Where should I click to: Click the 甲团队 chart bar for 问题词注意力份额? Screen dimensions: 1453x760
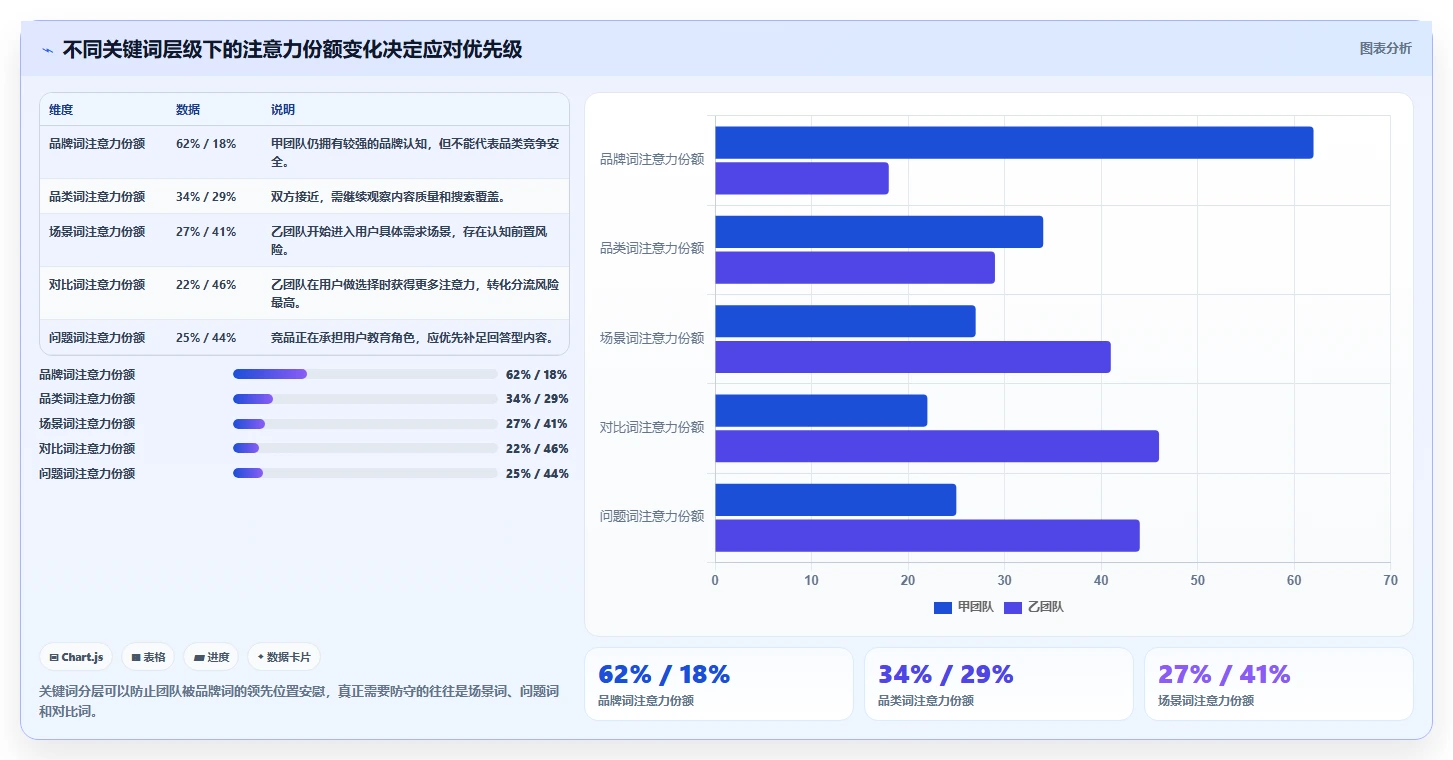click(836, 500)
